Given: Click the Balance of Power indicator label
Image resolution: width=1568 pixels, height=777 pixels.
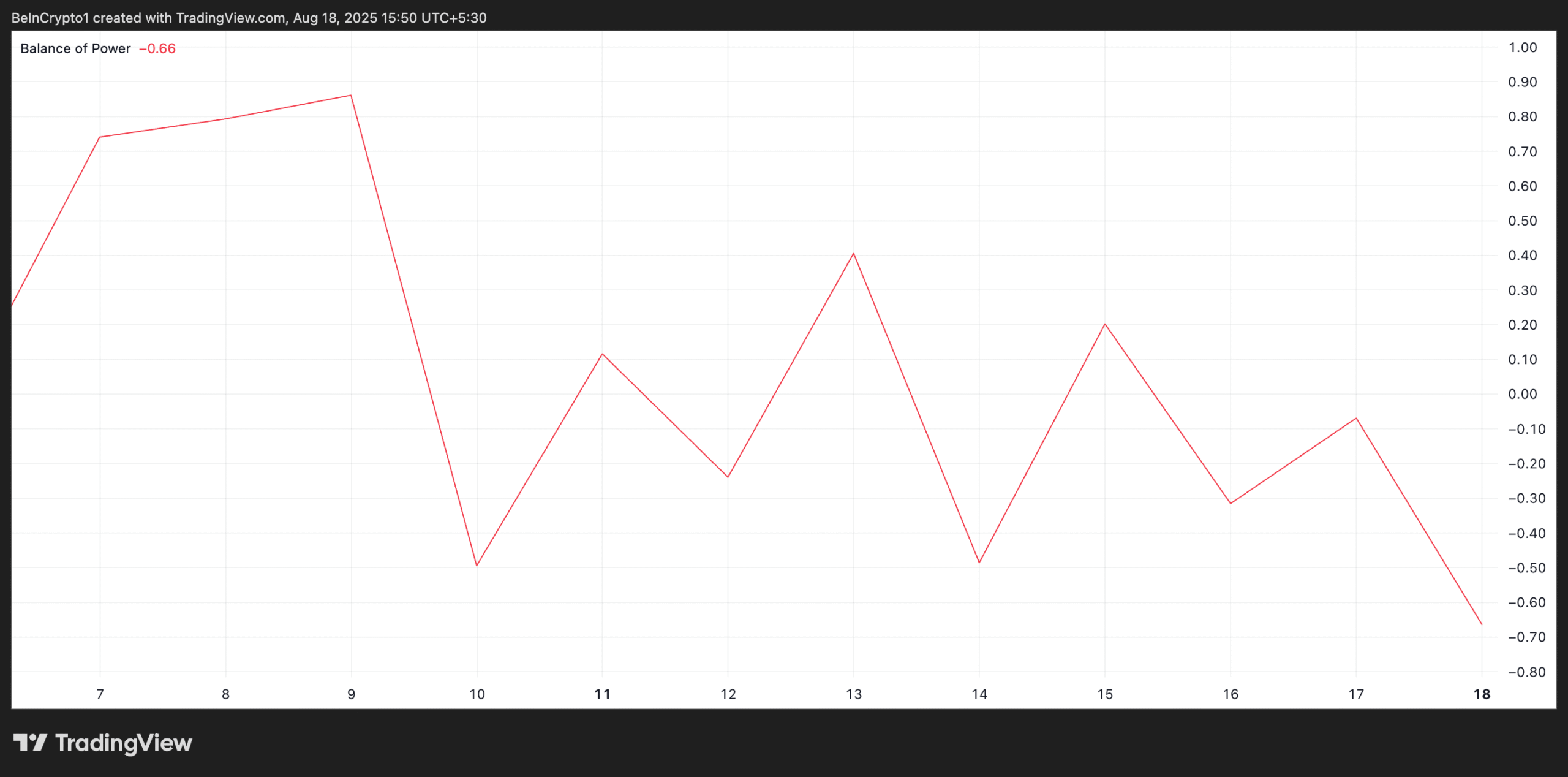Looking at the screenshot, I should [x=75, y=48].
